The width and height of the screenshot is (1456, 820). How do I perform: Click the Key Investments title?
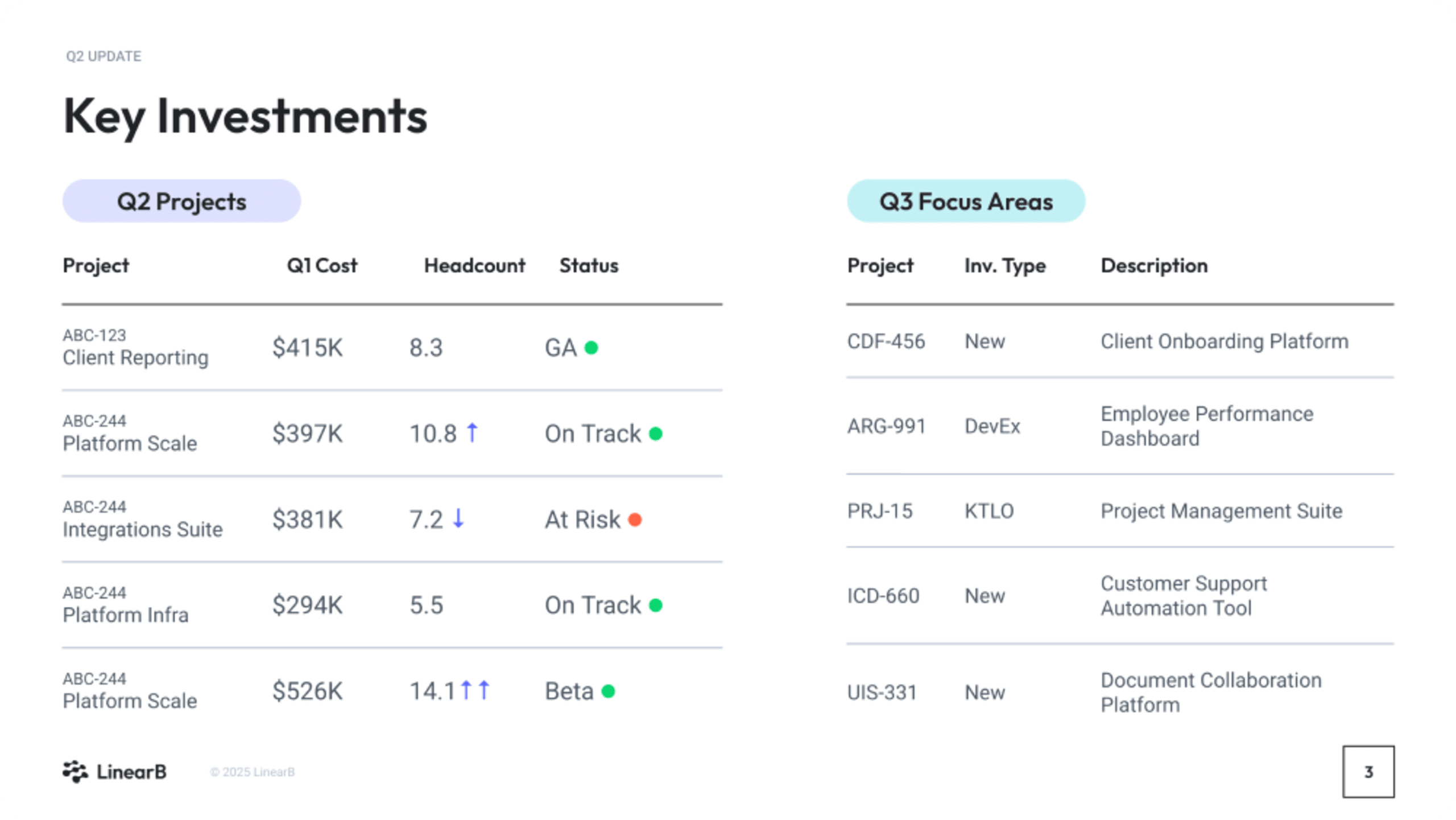click(245, 117)
